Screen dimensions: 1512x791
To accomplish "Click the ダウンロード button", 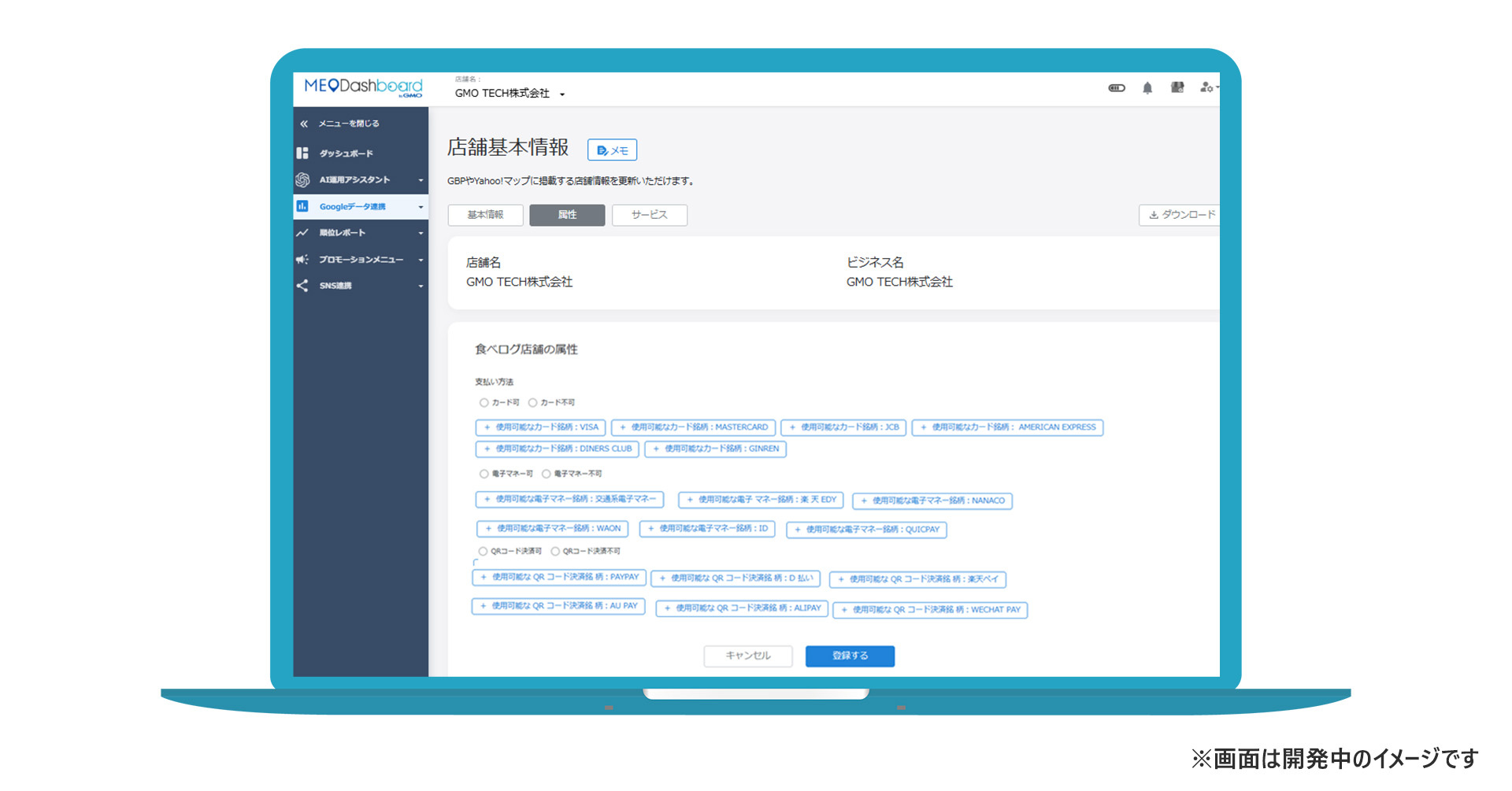I will (1180, 215).
